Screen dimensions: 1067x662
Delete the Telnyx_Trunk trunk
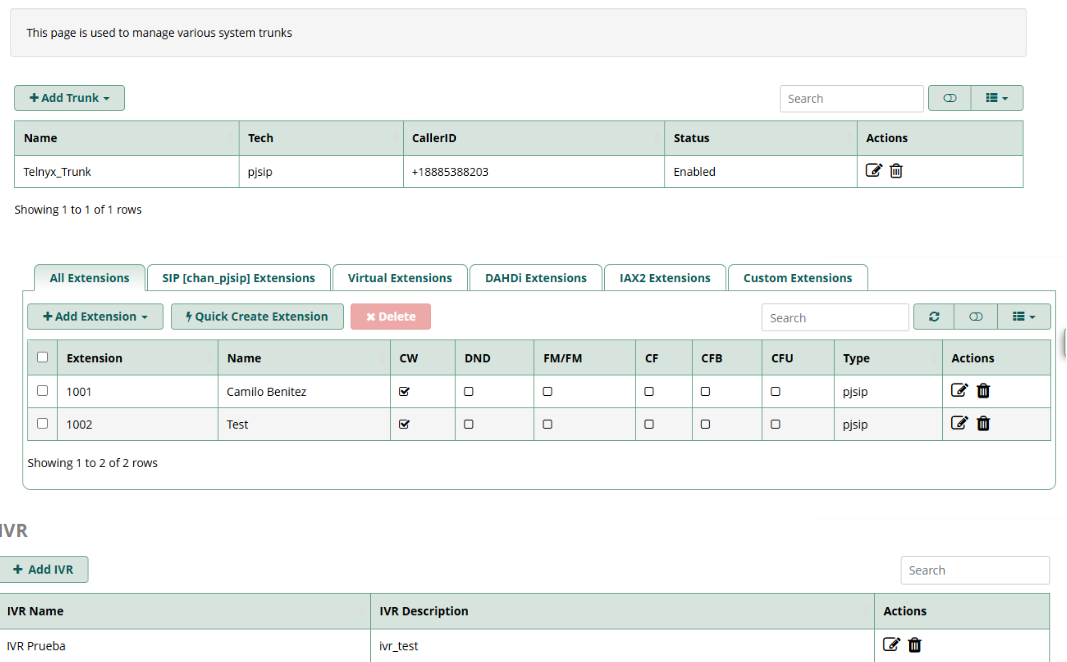tap(896, 171)
